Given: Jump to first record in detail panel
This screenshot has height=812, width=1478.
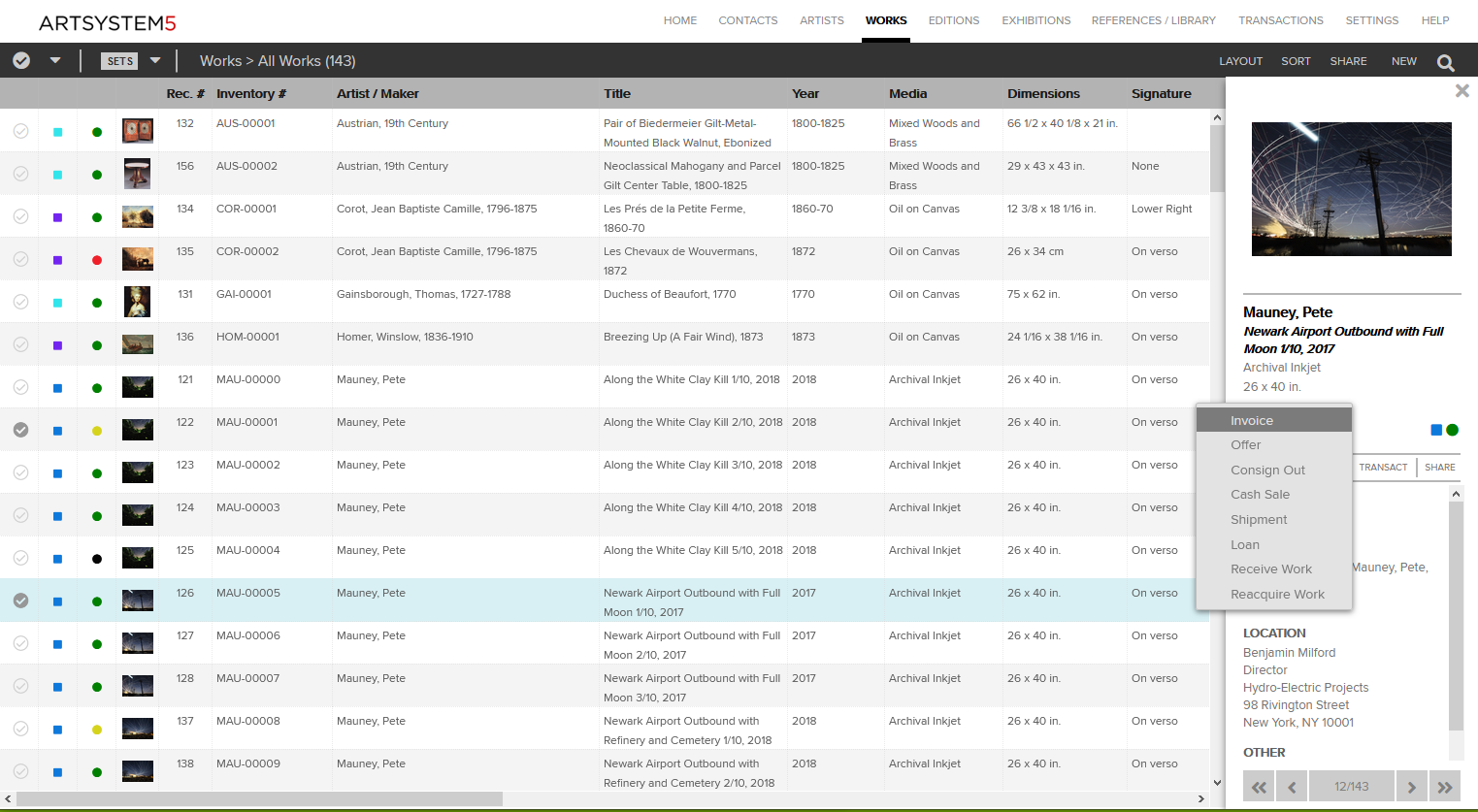Looking at the screenshot, I should 1259,787.
